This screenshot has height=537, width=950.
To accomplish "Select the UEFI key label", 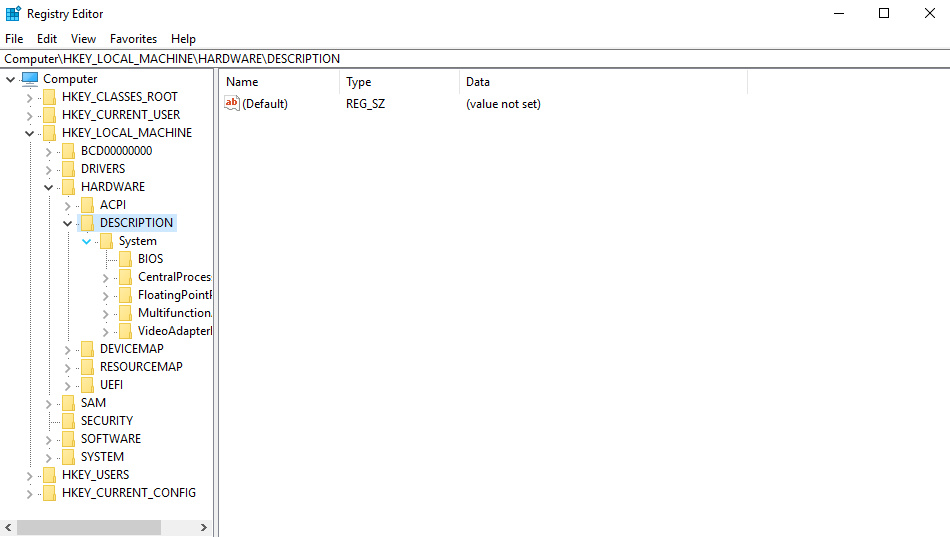I will [111, 385].
